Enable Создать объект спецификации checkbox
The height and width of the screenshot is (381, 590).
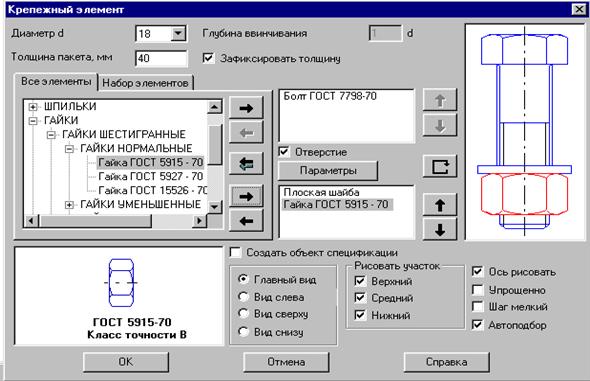pyautogui.click(x=235, y=252)
